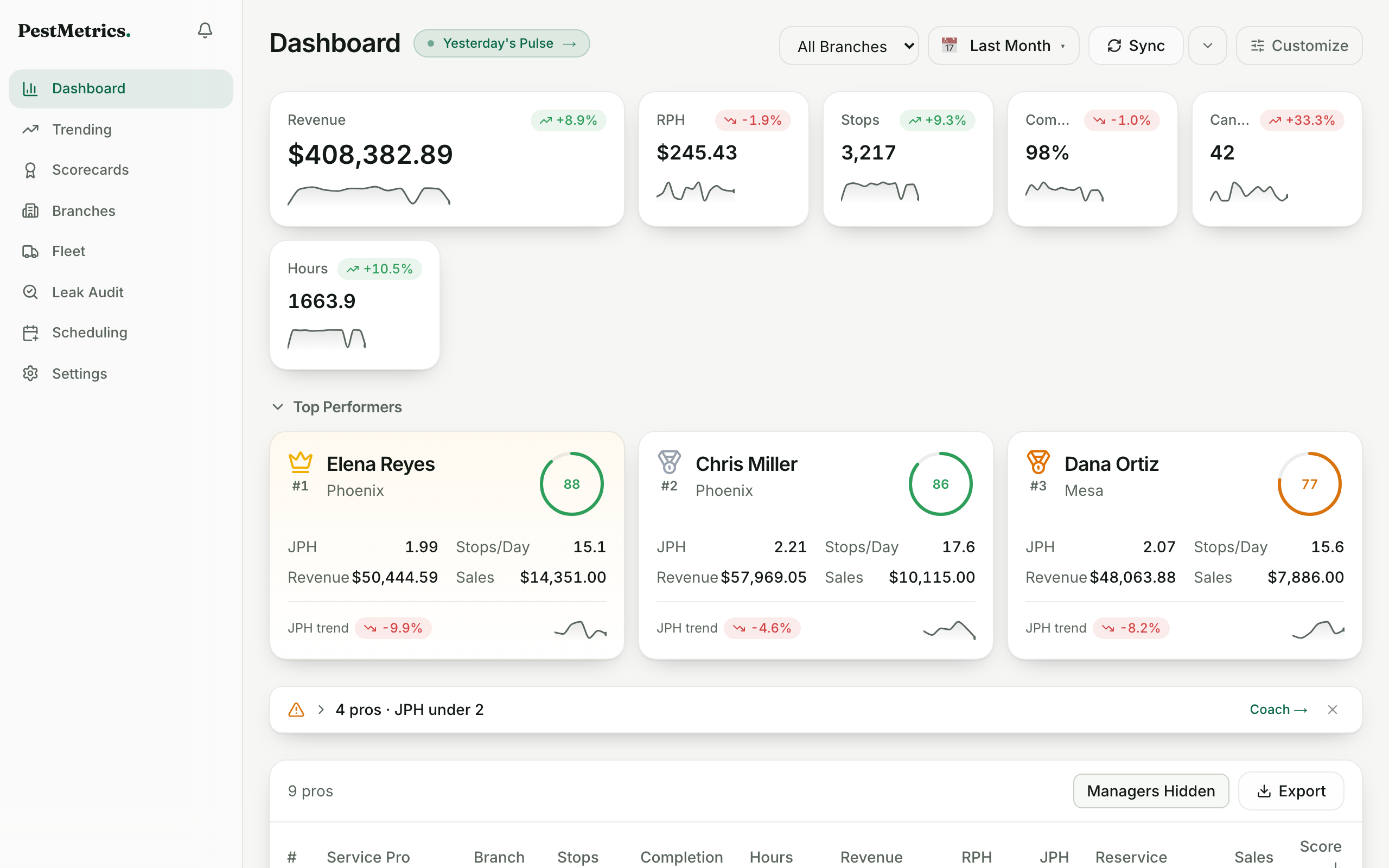Open the Hours metric card
Screen dimensions: 1389x868
point(355,305)
